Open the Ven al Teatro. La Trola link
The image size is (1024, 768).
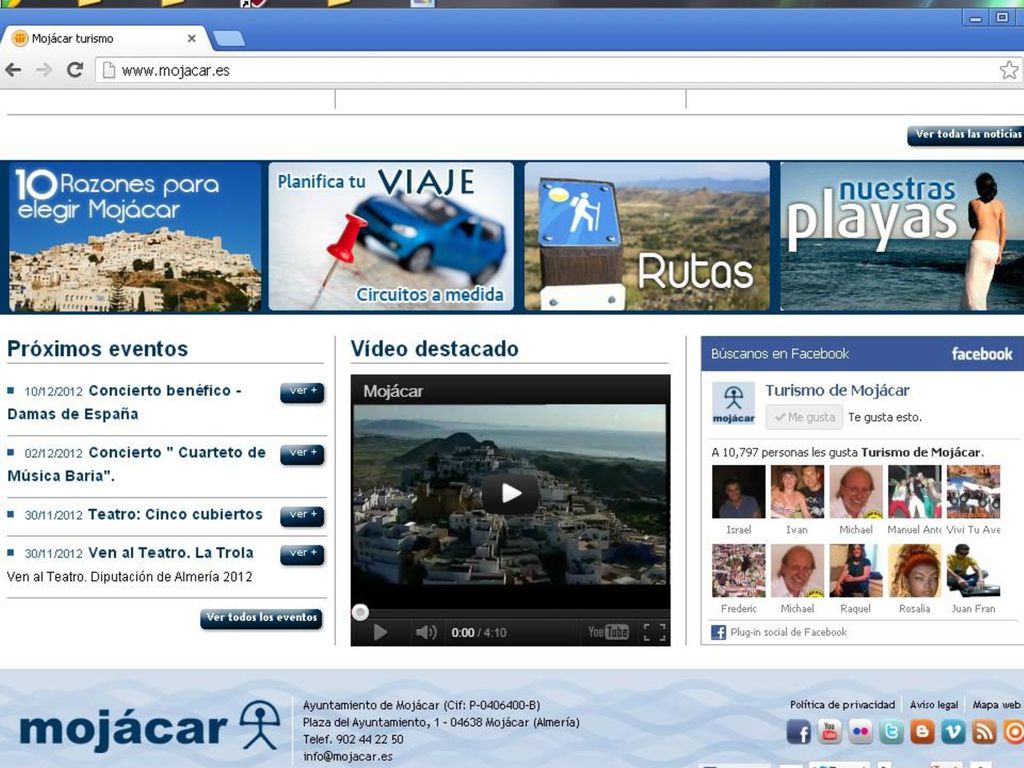(x=170, y=553)
